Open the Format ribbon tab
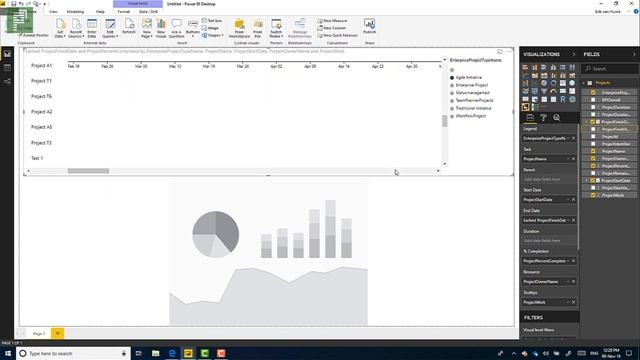Image resolution: width=640 pixels, height=360 pixels. (x=123, y=11)
